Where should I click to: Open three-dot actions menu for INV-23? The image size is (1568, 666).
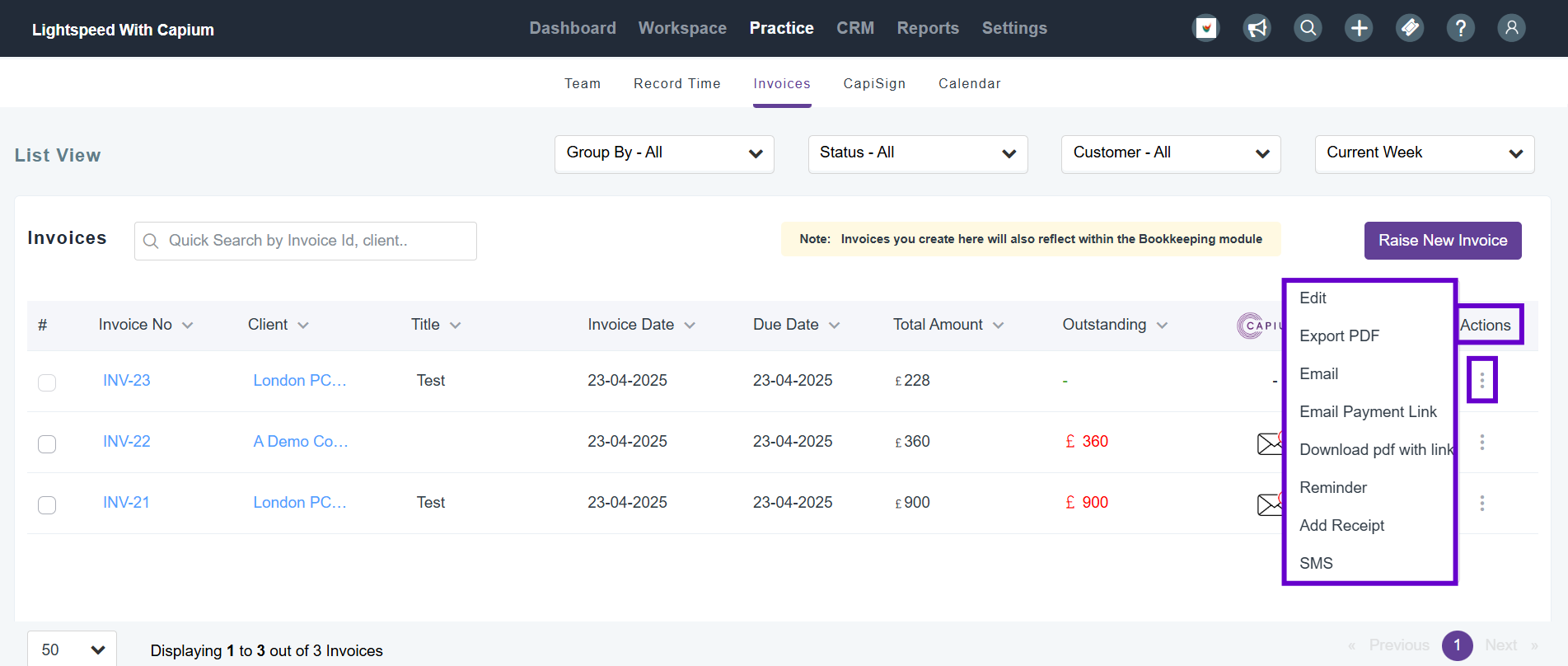tap(1482, 380)
